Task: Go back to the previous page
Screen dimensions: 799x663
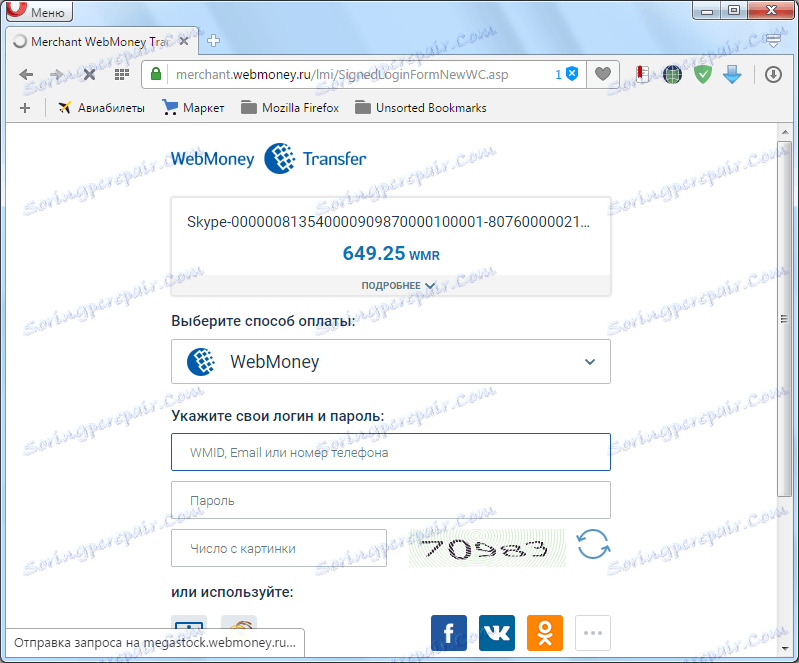Action: 26,74
